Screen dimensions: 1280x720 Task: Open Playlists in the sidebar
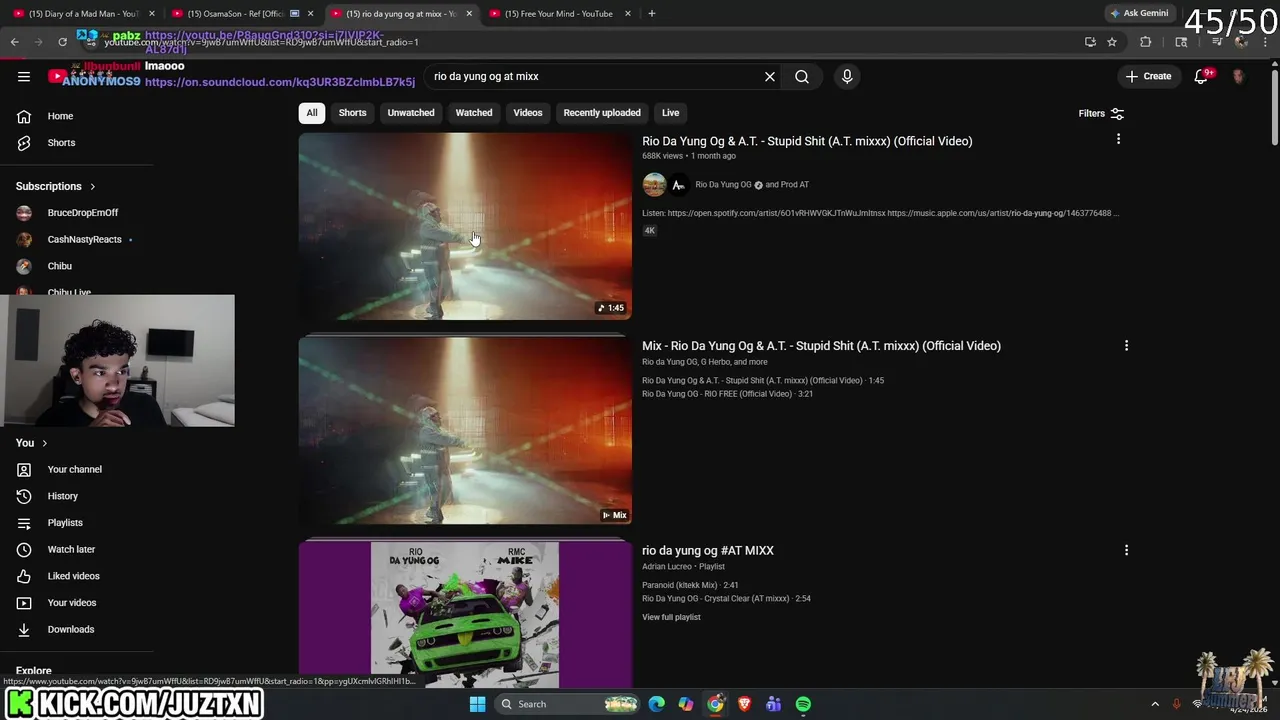[x=65, y=523]
